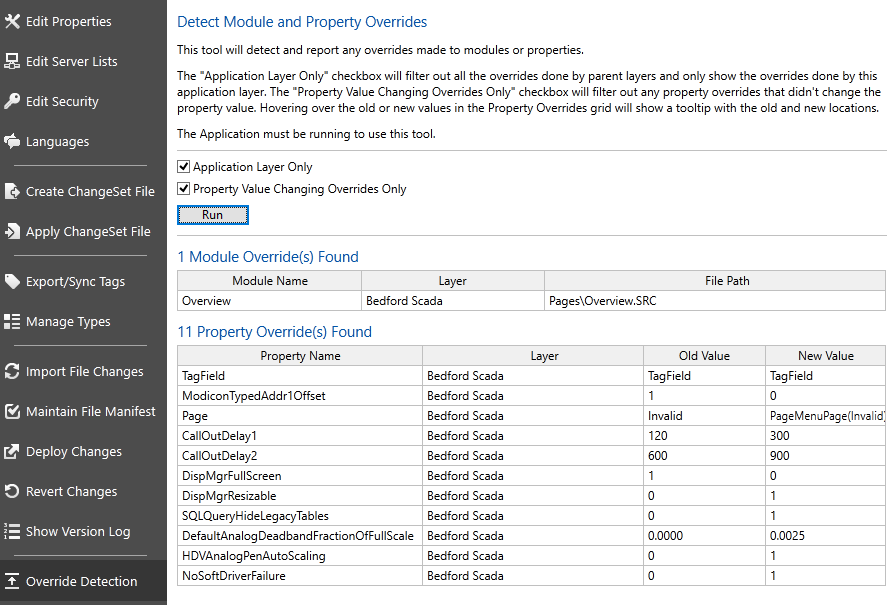
Task: Click the File Path column header
Action: [x=715, y=281]
